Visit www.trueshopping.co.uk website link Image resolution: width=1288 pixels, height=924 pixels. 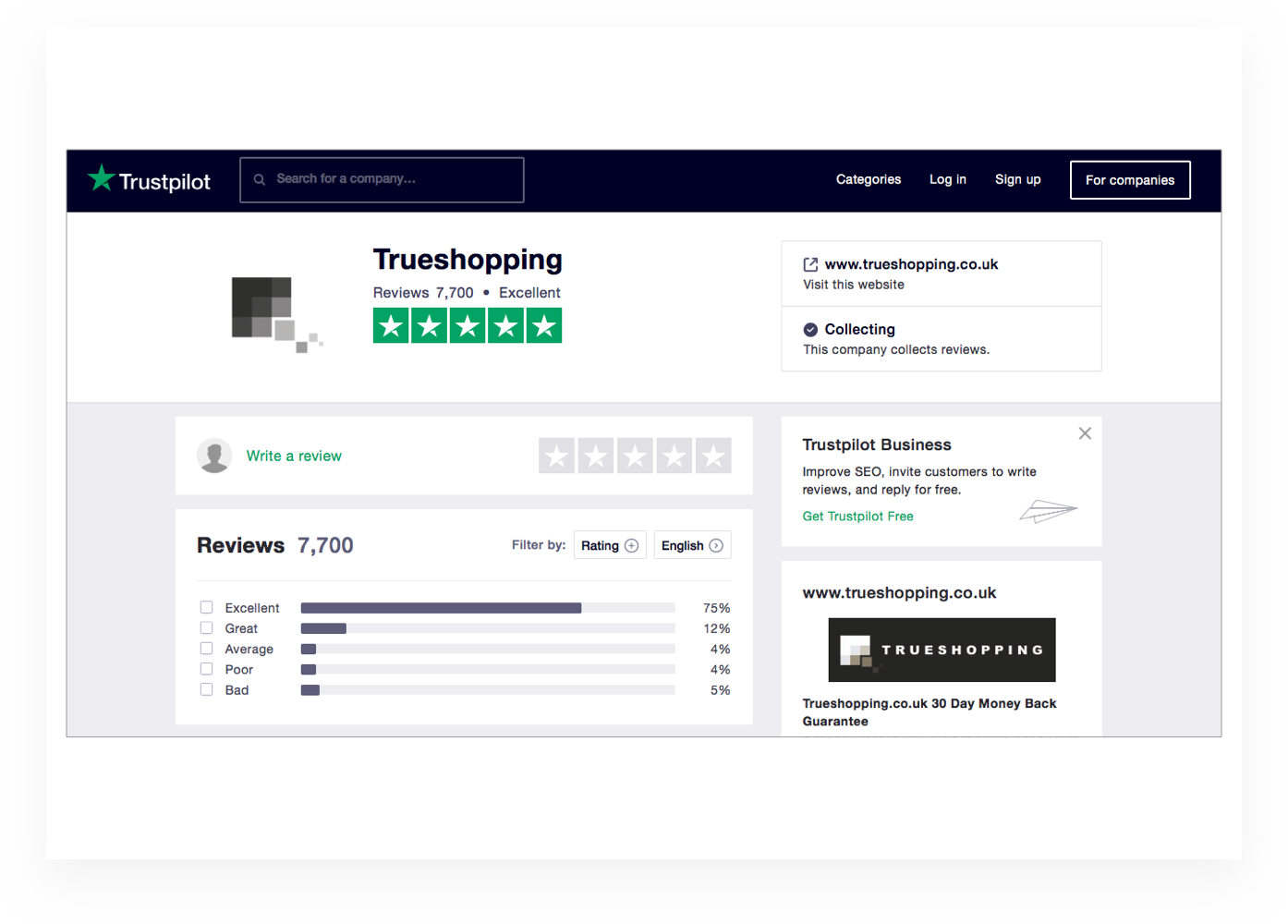coord(911,264)
